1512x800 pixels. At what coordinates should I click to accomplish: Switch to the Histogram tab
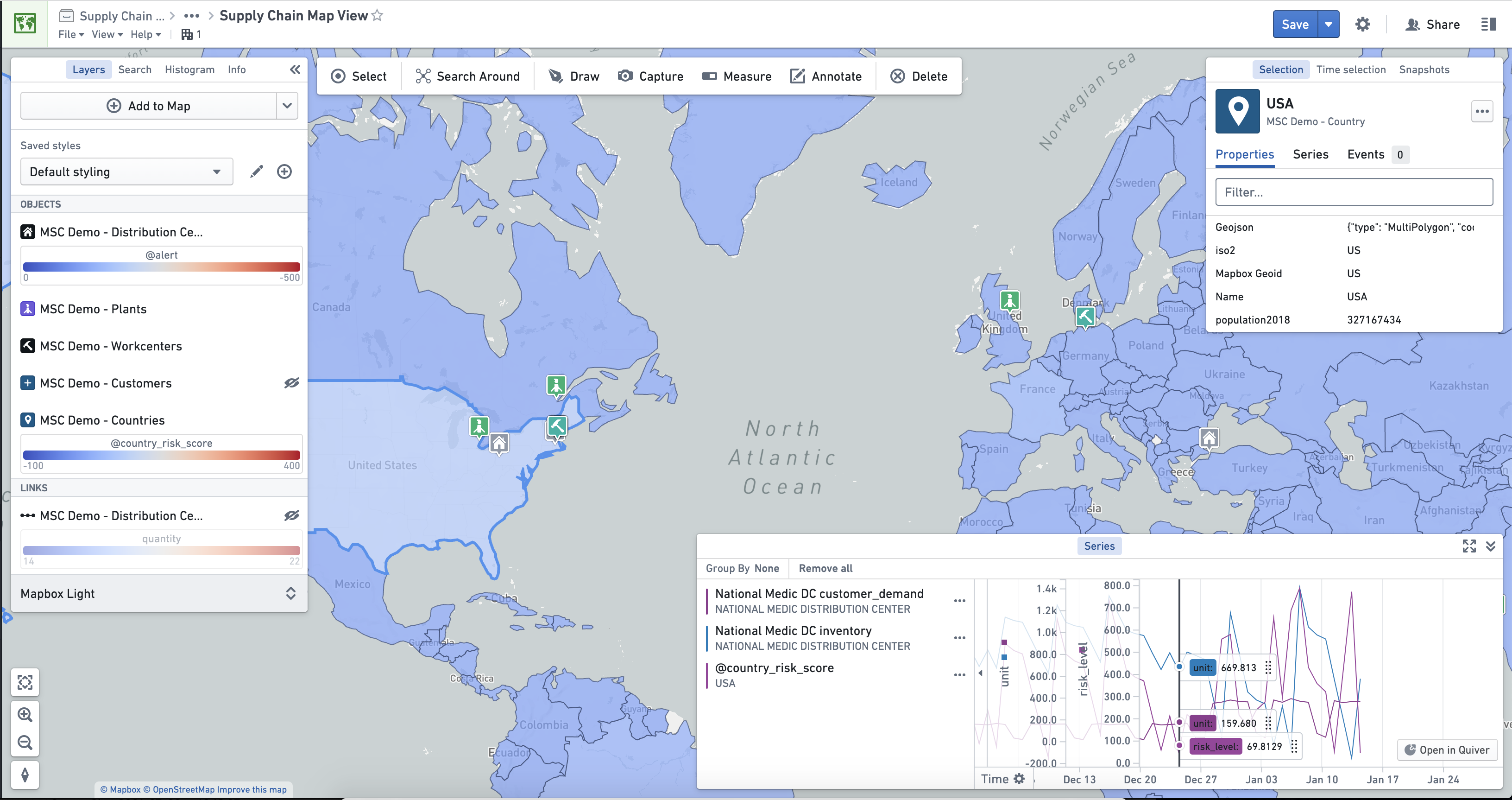pos(189,70)
